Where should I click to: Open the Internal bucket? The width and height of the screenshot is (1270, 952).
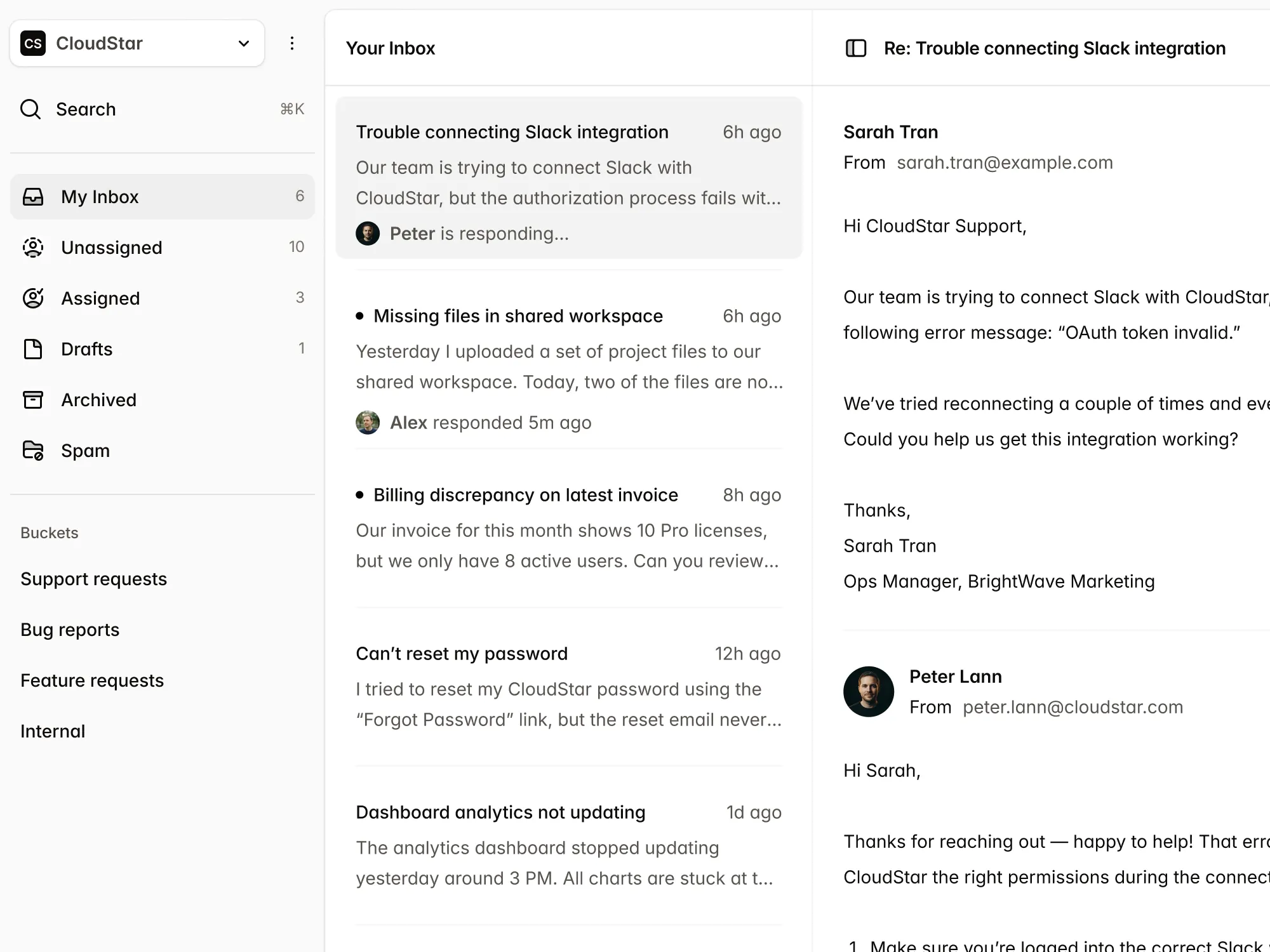tap(53, 731)
